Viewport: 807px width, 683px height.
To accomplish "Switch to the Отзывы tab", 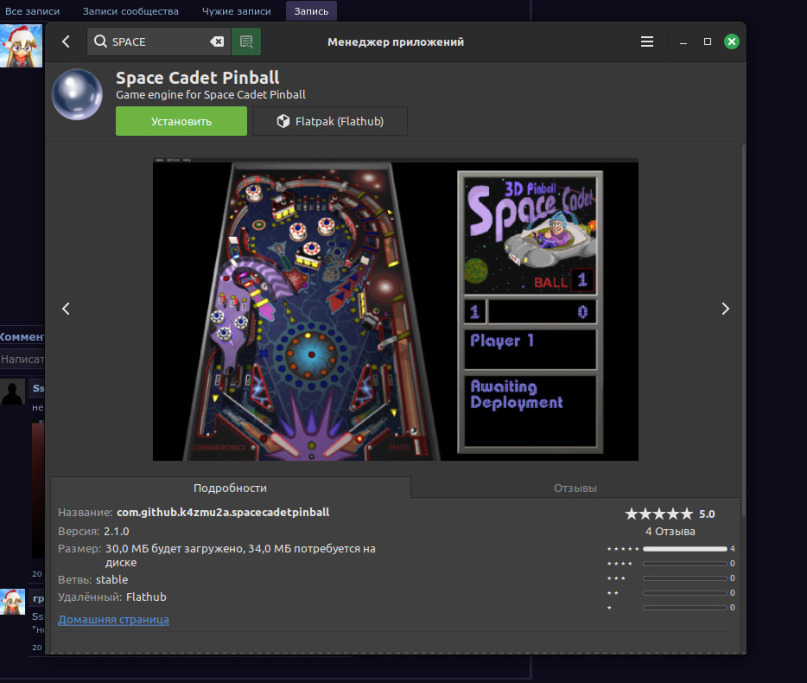I will coord(575,488).
